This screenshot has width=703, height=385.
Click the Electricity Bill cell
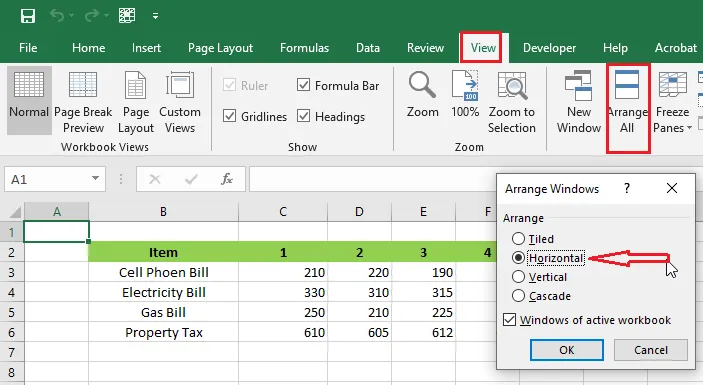tap(163, 292)
